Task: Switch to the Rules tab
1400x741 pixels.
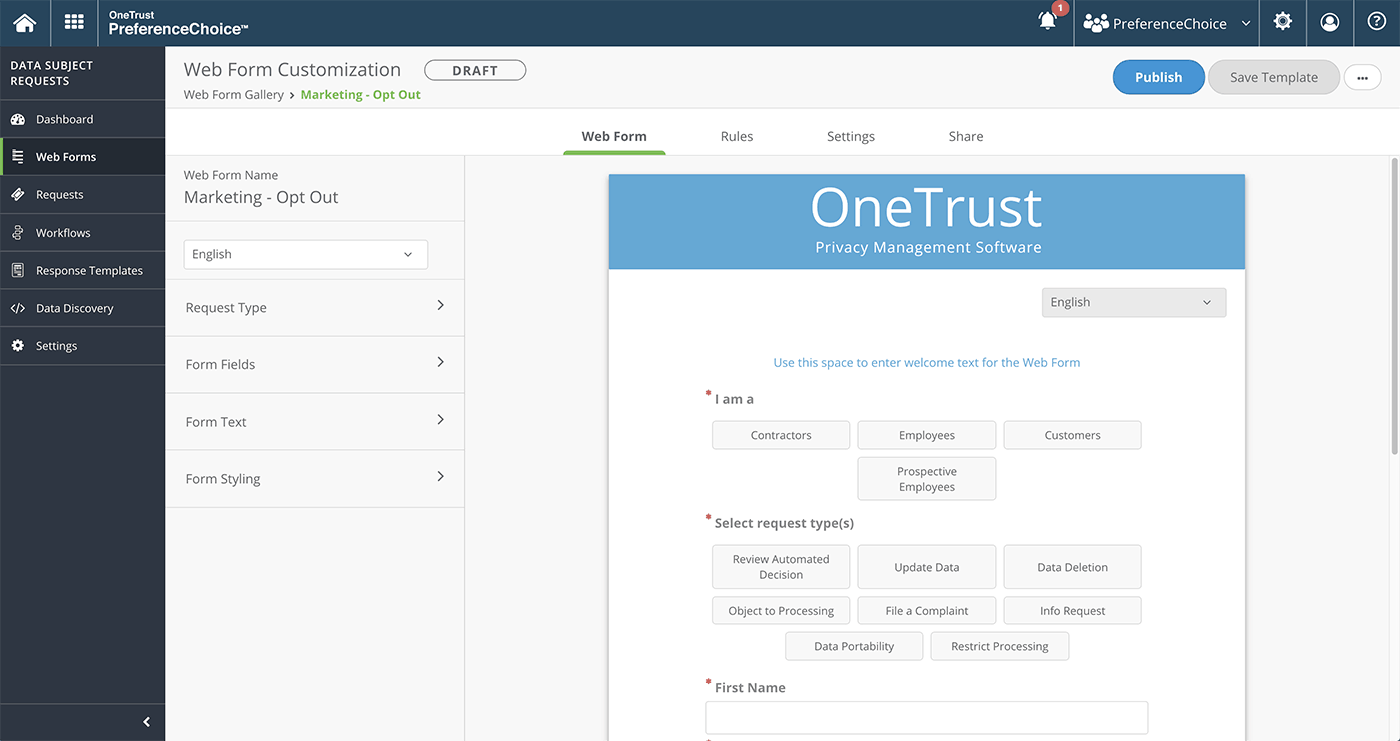Action: click(737, 136)
